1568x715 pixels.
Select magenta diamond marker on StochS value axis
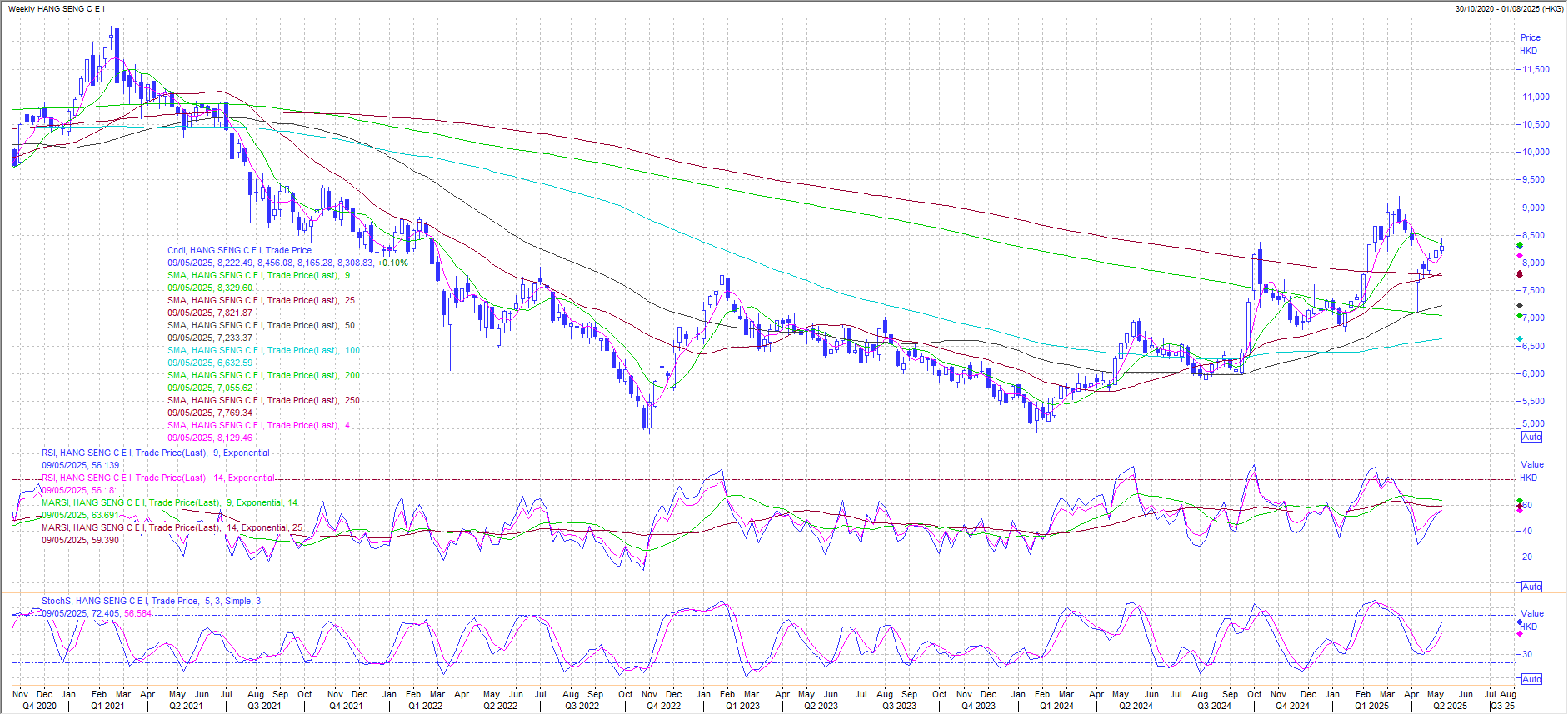(x=1520, y=633)
